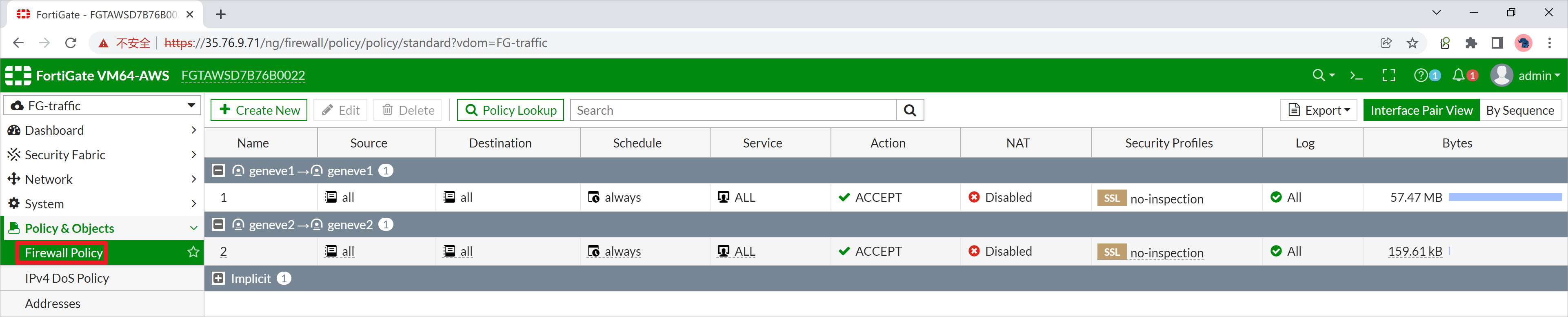Click the browser bookmark star icon
Viewport: 1568px width, 317px height.
1412,42
